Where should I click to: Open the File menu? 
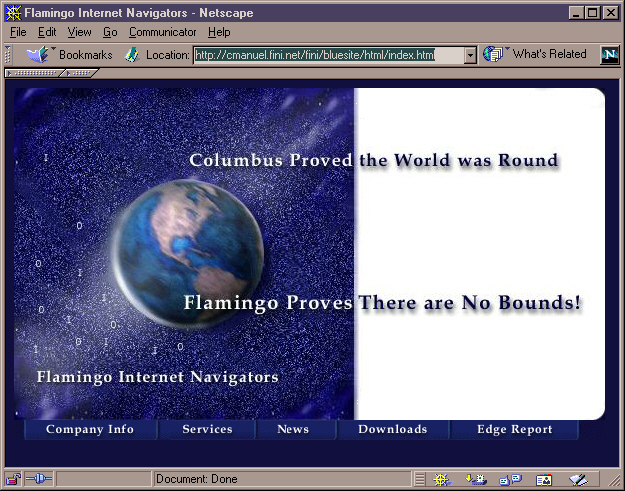[18, 32]
